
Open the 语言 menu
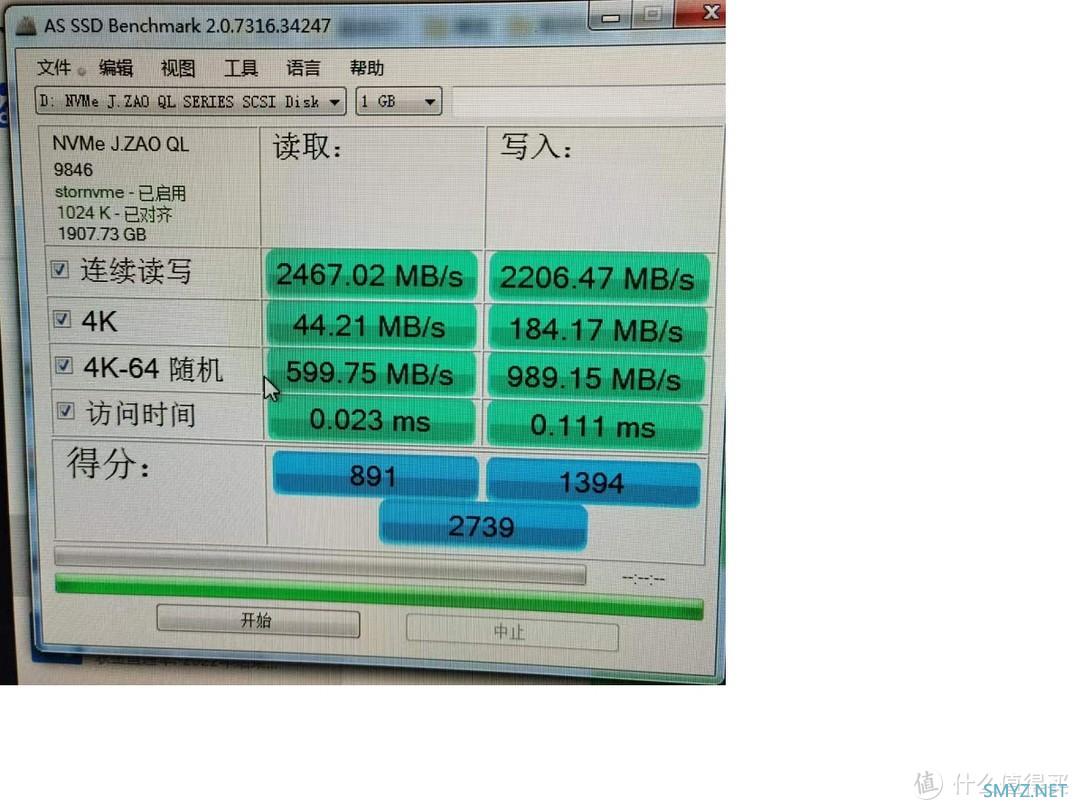coord(303,68)
